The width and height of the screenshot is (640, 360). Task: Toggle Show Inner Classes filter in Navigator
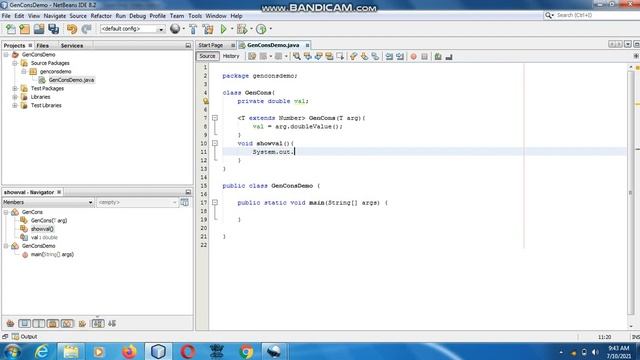pyautogui.click(x=67, y=323)
